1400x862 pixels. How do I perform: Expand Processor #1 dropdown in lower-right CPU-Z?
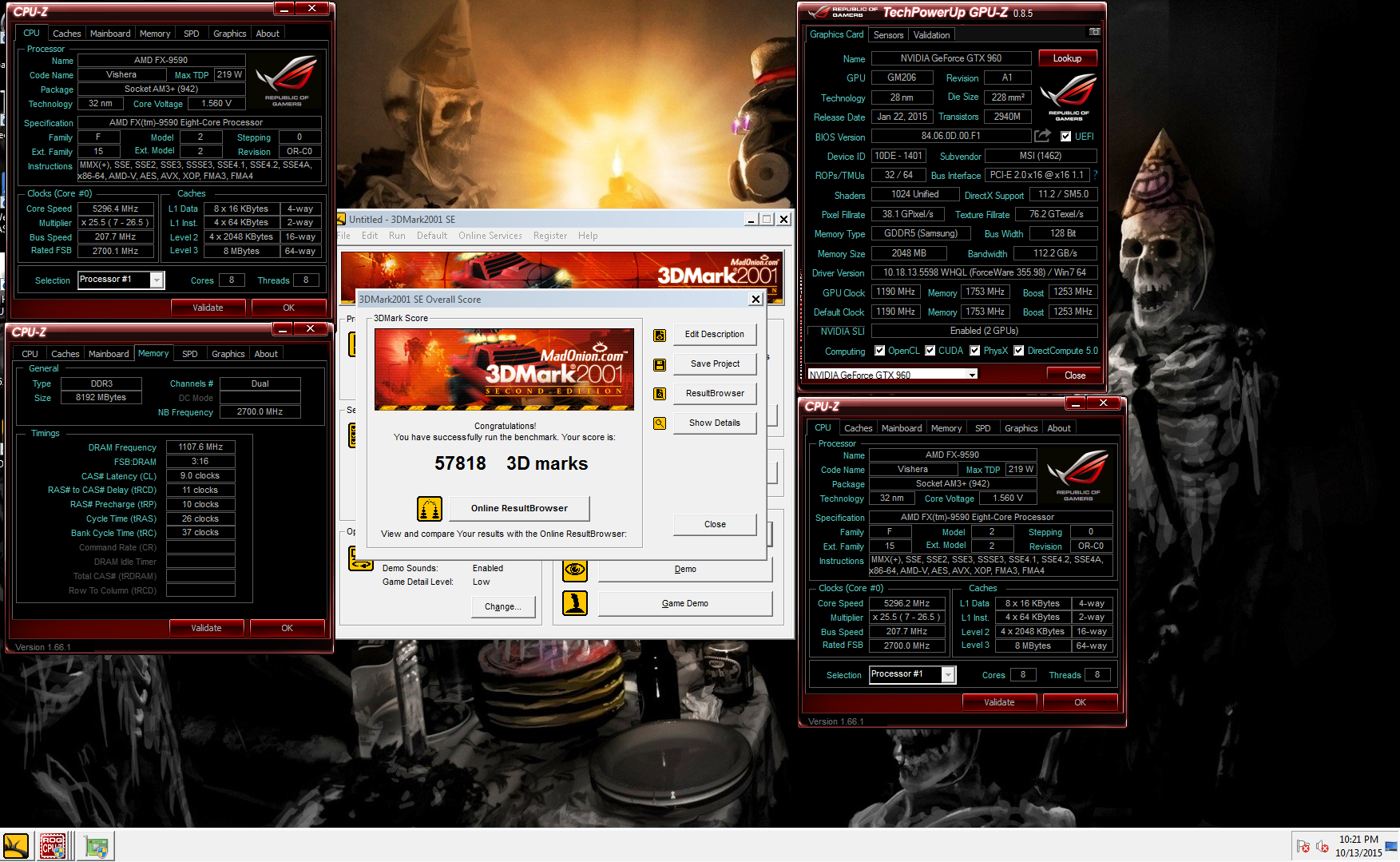click(948, 675)
